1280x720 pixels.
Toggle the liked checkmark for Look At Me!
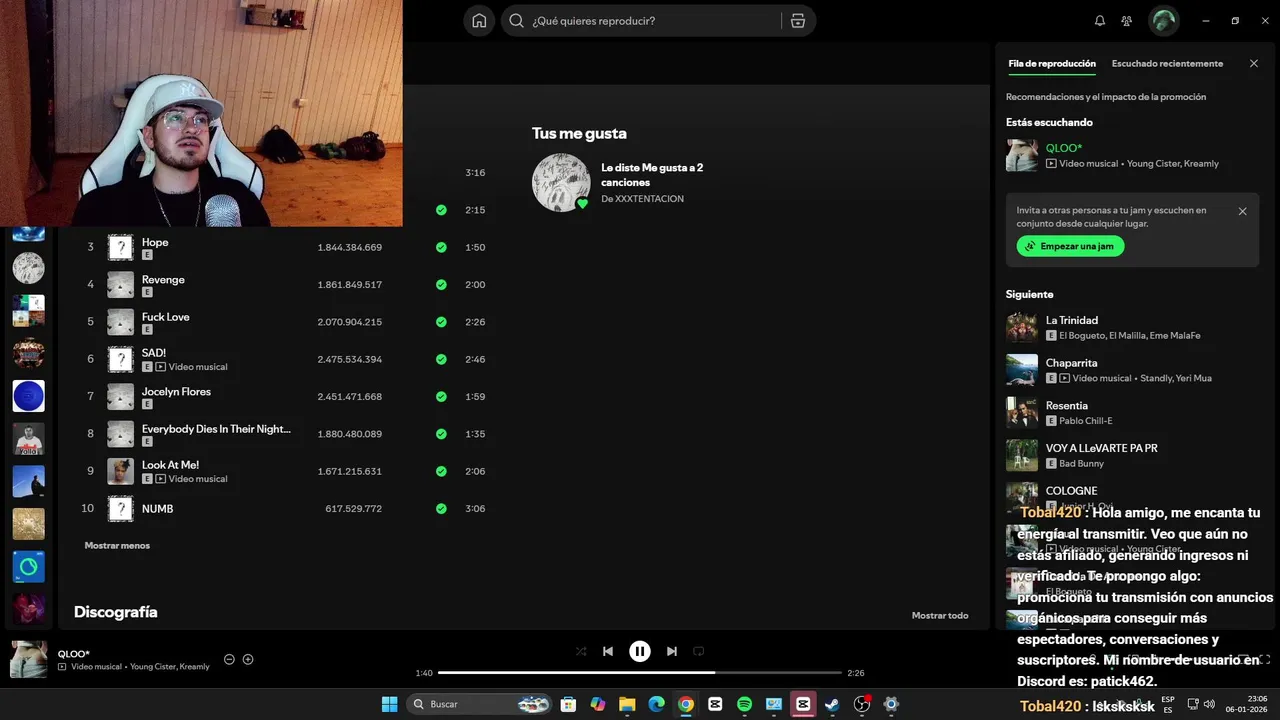click(x=441, y=471)
